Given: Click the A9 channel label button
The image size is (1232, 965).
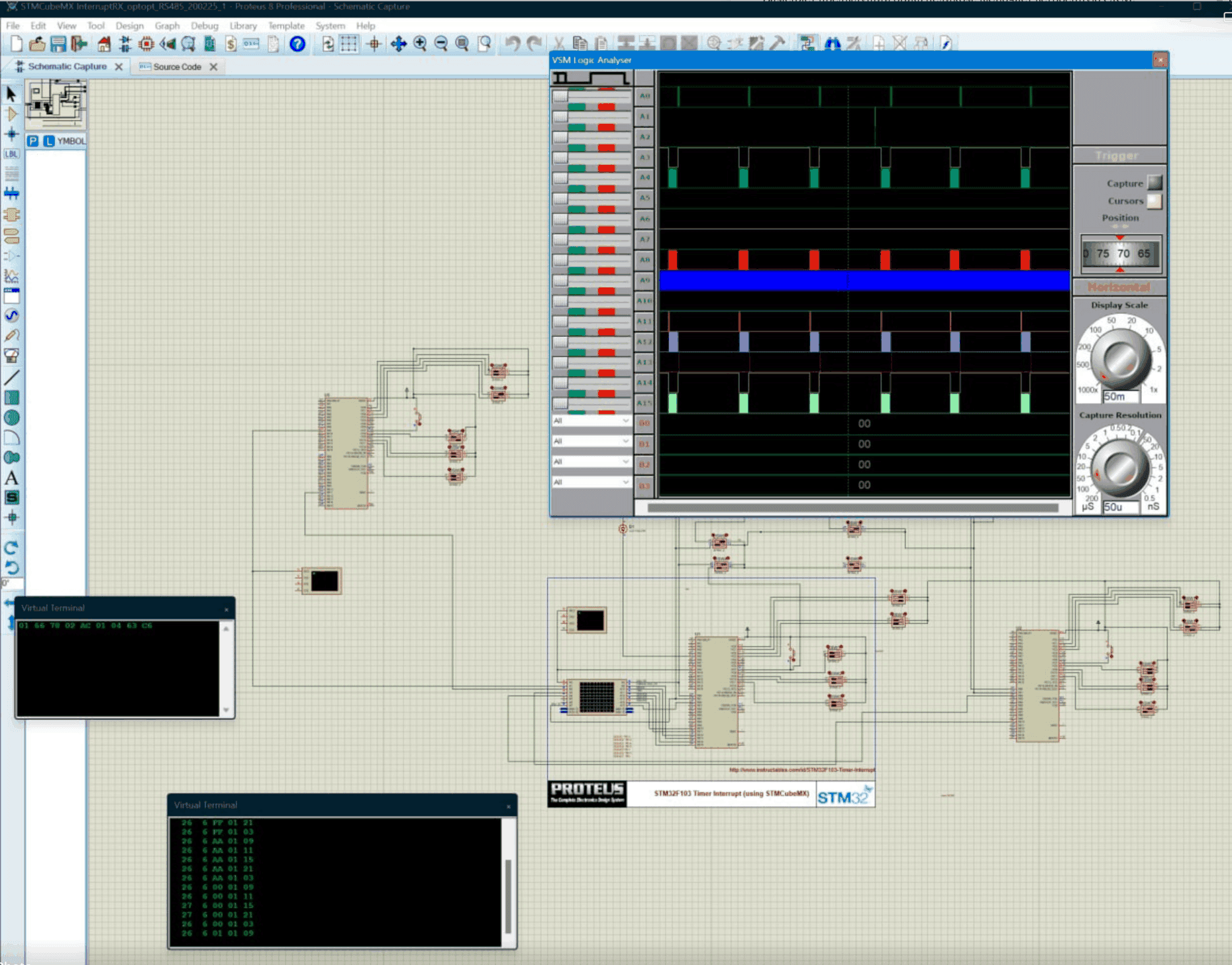Looking at the screenshot, I should tap(644, 280).
